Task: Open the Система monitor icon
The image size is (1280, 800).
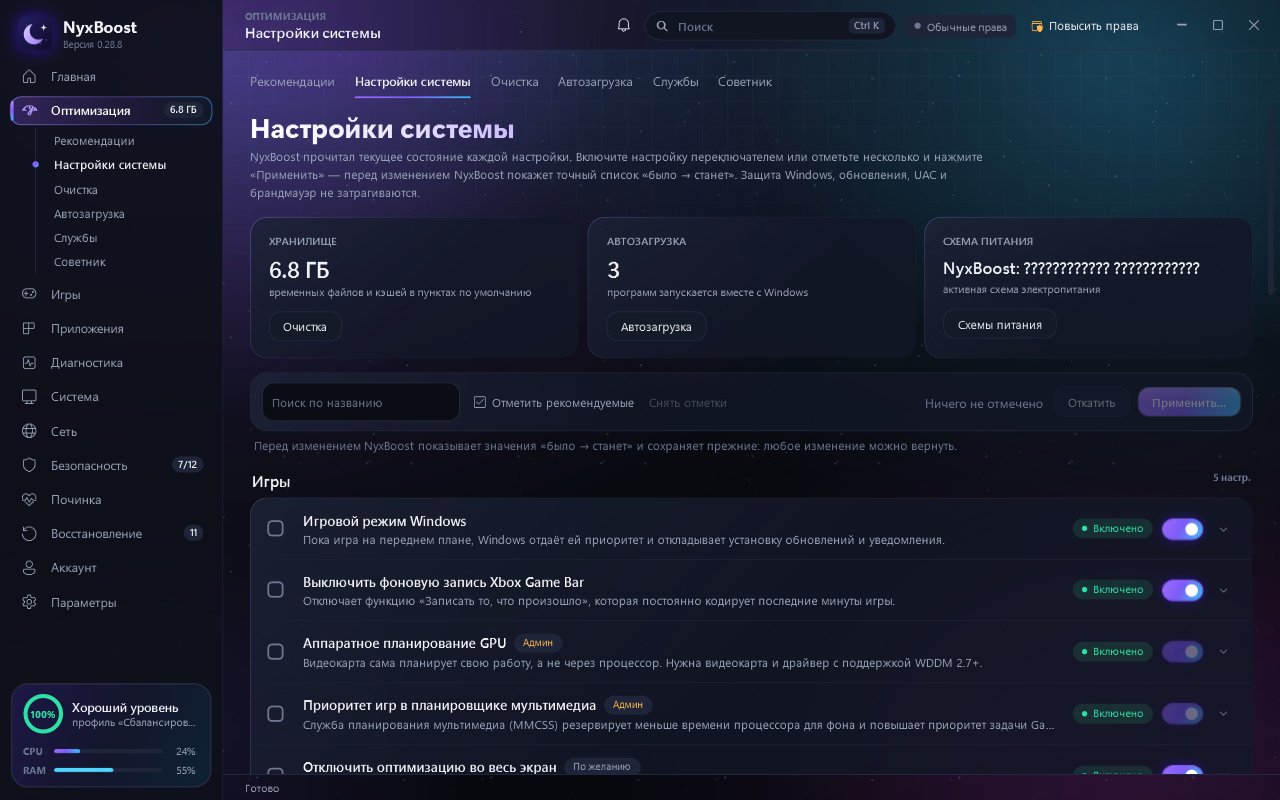Action: pyautogui.click(x=30, y=397)
